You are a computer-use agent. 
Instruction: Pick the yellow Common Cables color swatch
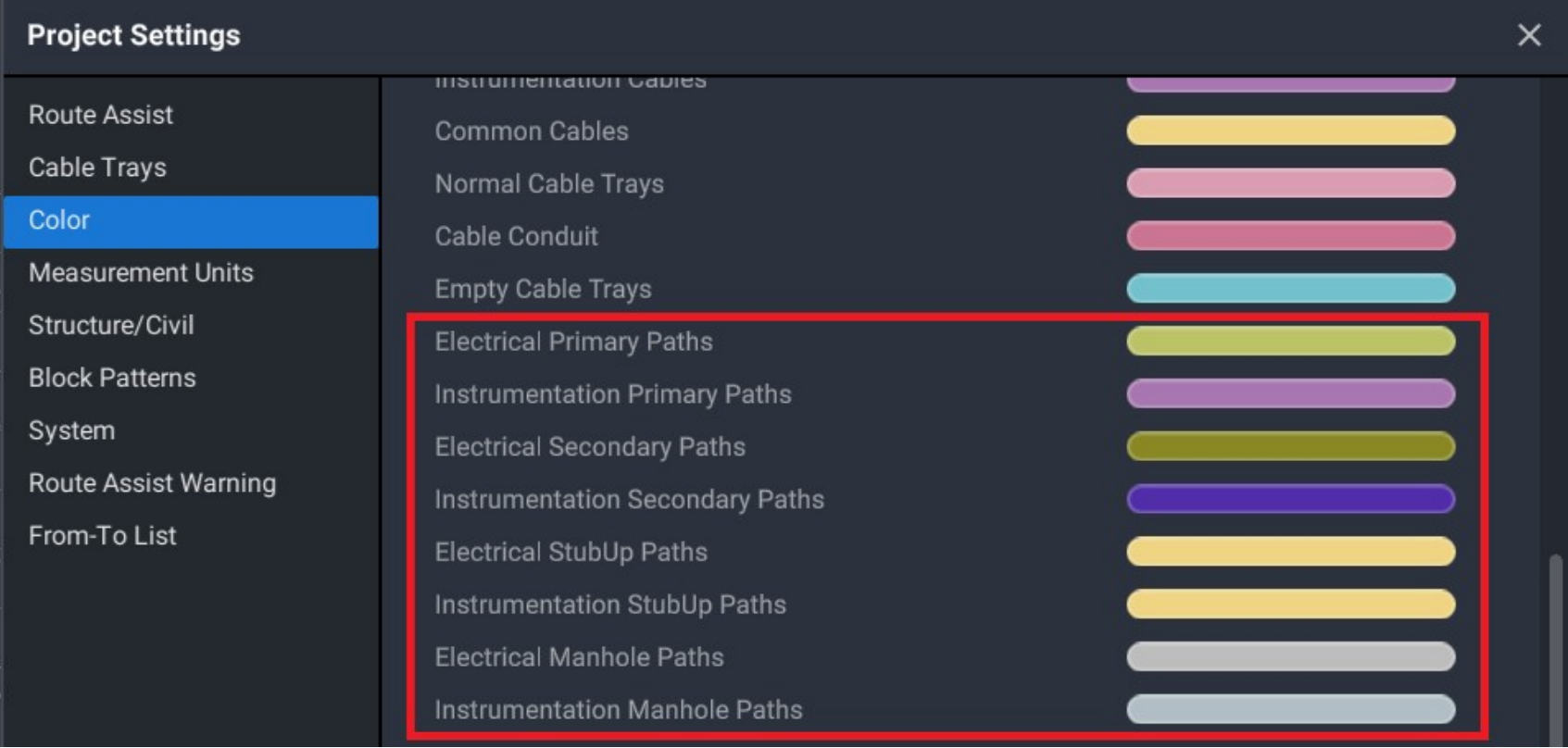pos(1290,131)
